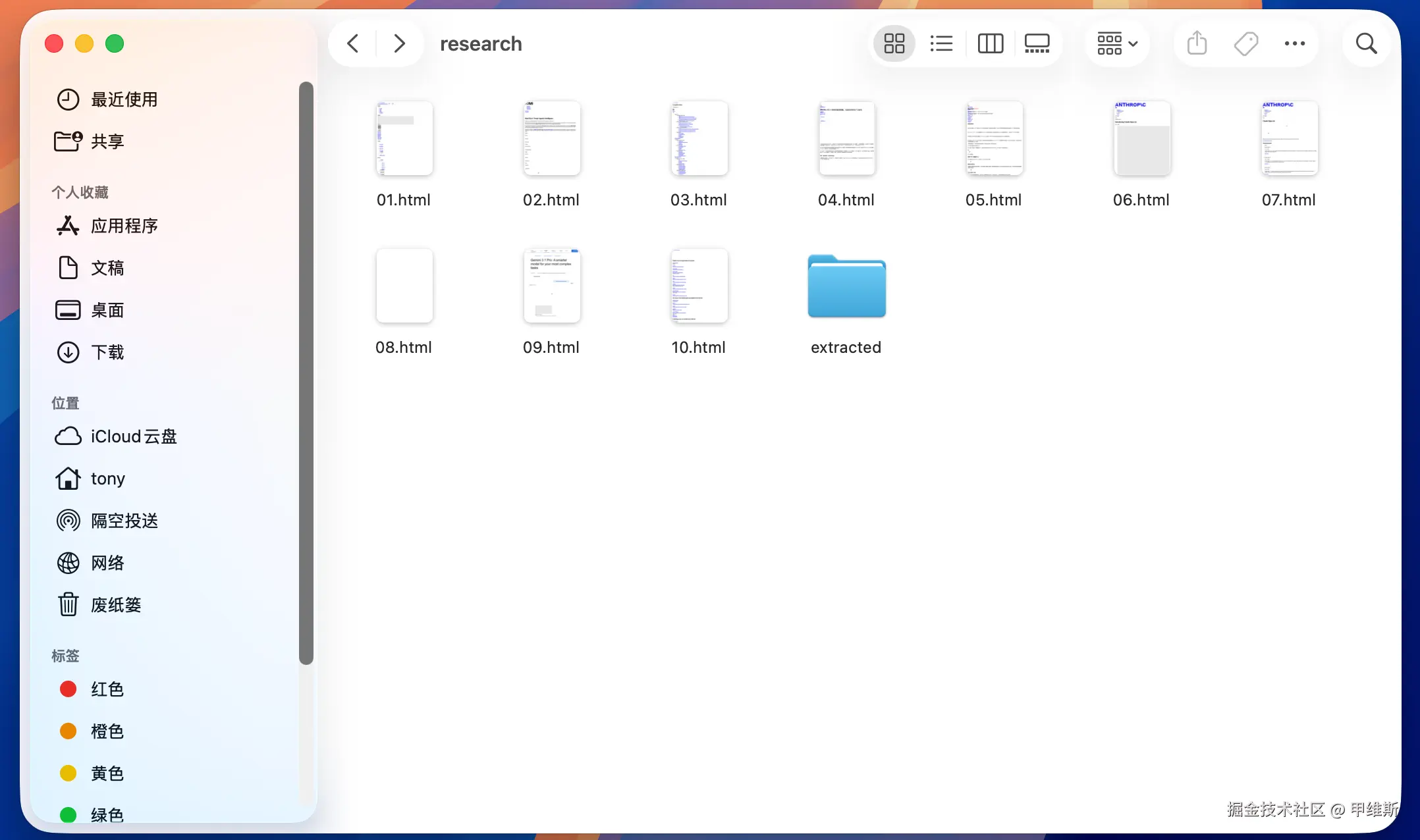This screenshot has width=1420, height=840.
Task: Select iCloud云盘 location in sidebar
Action: click(x=133, y=436)
